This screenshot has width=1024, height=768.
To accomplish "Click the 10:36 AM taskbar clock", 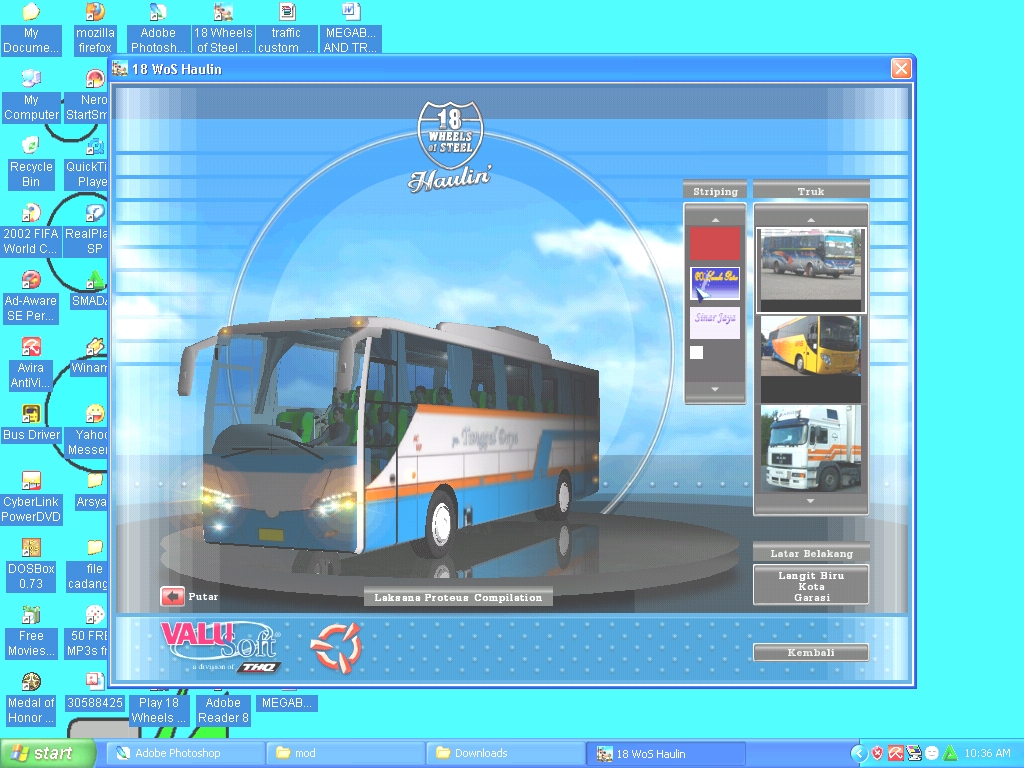I will point(987,754).
